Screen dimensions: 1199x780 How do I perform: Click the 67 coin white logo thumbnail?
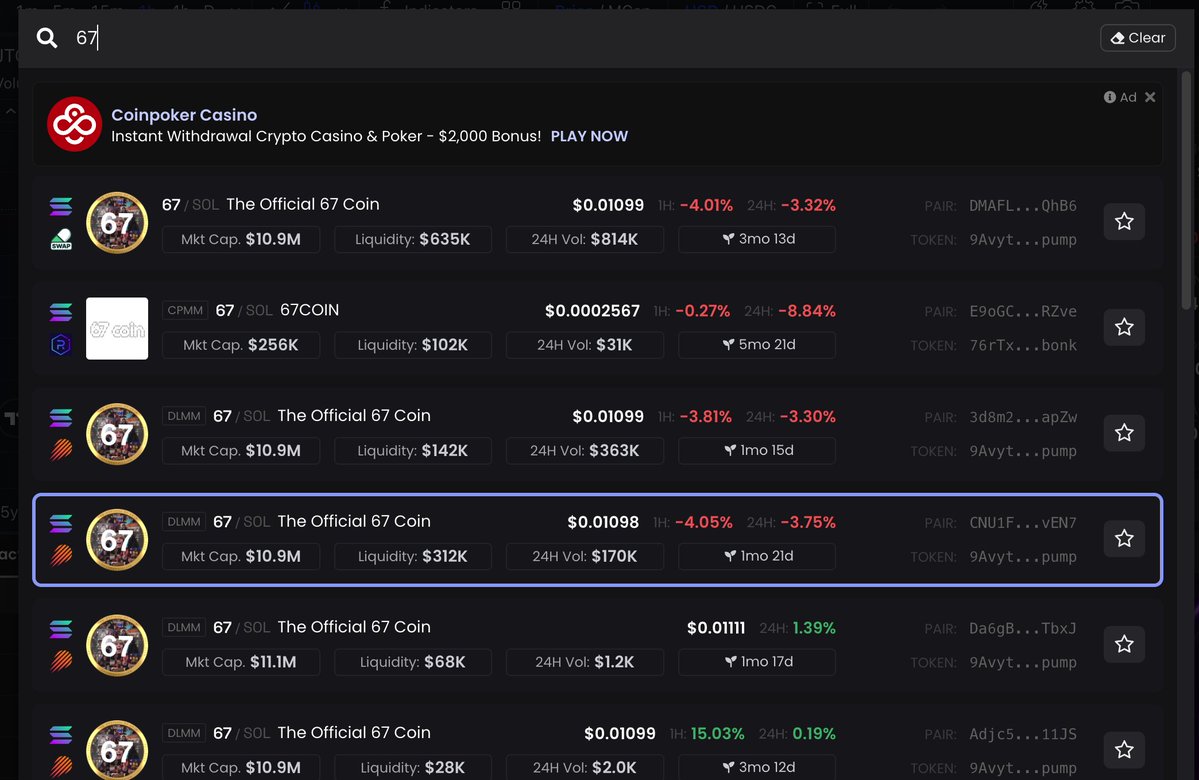(x=117, y=328)
